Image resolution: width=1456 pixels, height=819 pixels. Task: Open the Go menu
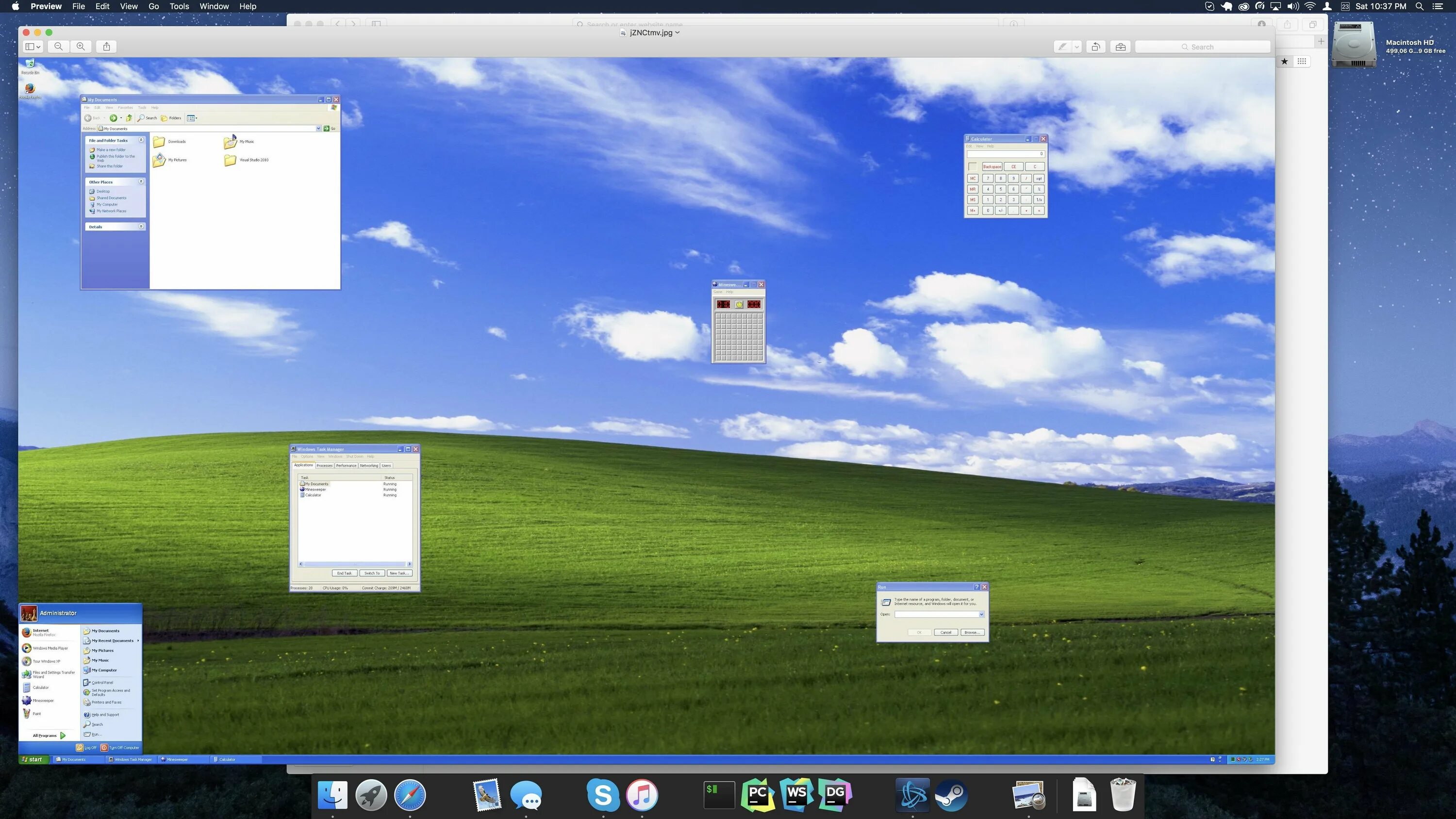(153, 6)
